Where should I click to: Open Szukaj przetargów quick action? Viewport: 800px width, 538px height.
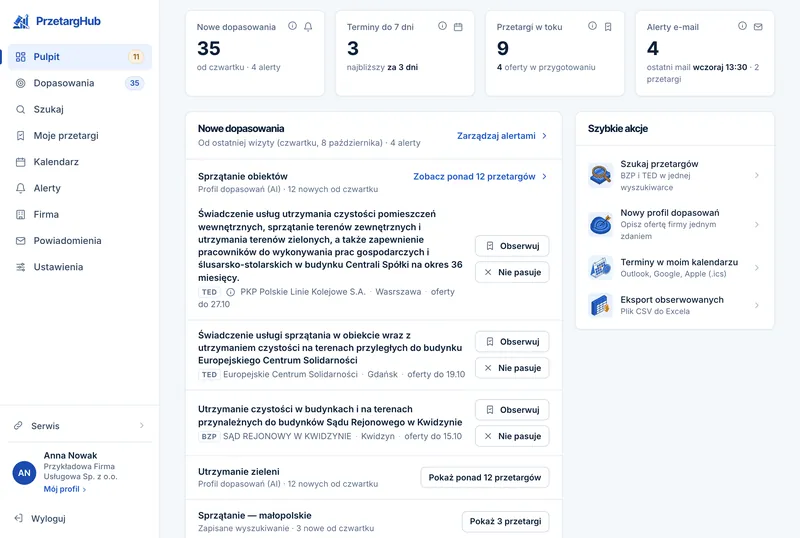(674, 176)
